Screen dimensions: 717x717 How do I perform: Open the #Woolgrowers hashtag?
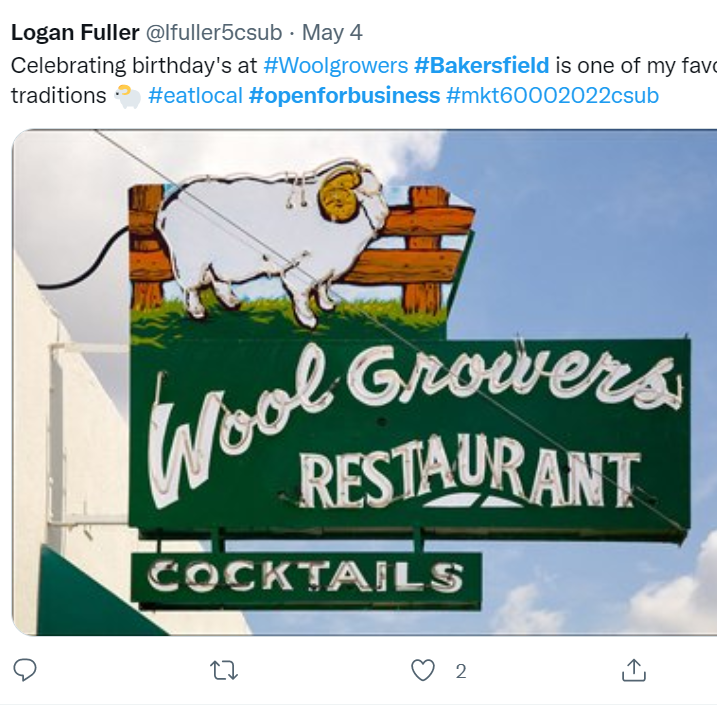[335, 66]
